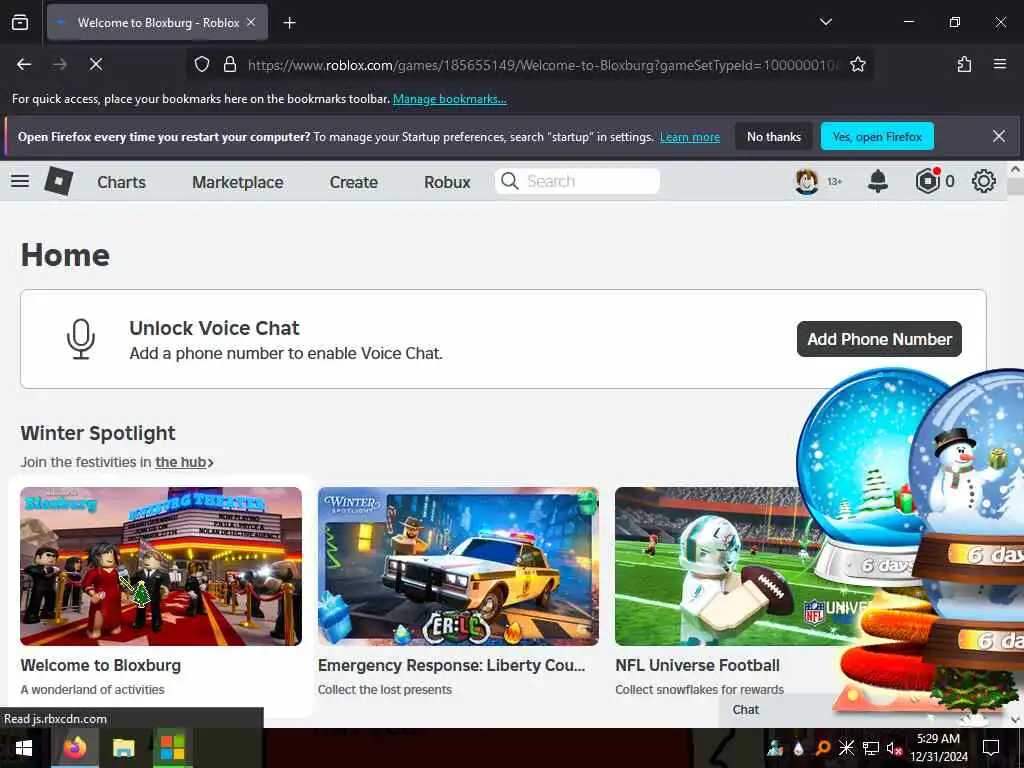1024x768 pixels.
Task: Open Firefox application menu
Action: click(x=1000, y=64)
